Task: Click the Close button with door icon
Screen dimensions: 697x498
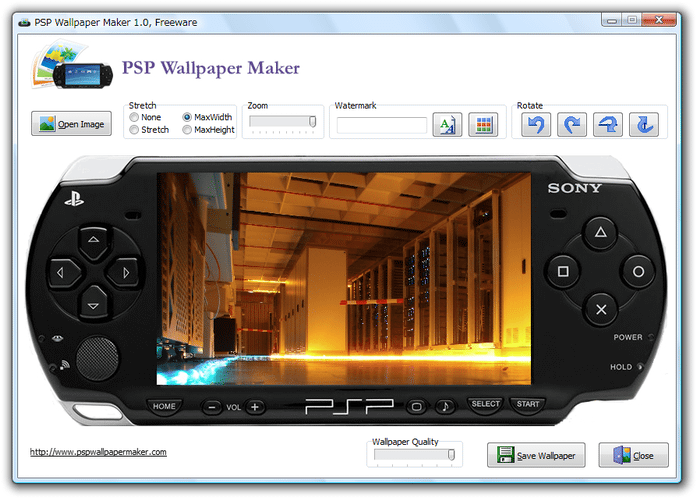Action: click(x=633, y=455)
